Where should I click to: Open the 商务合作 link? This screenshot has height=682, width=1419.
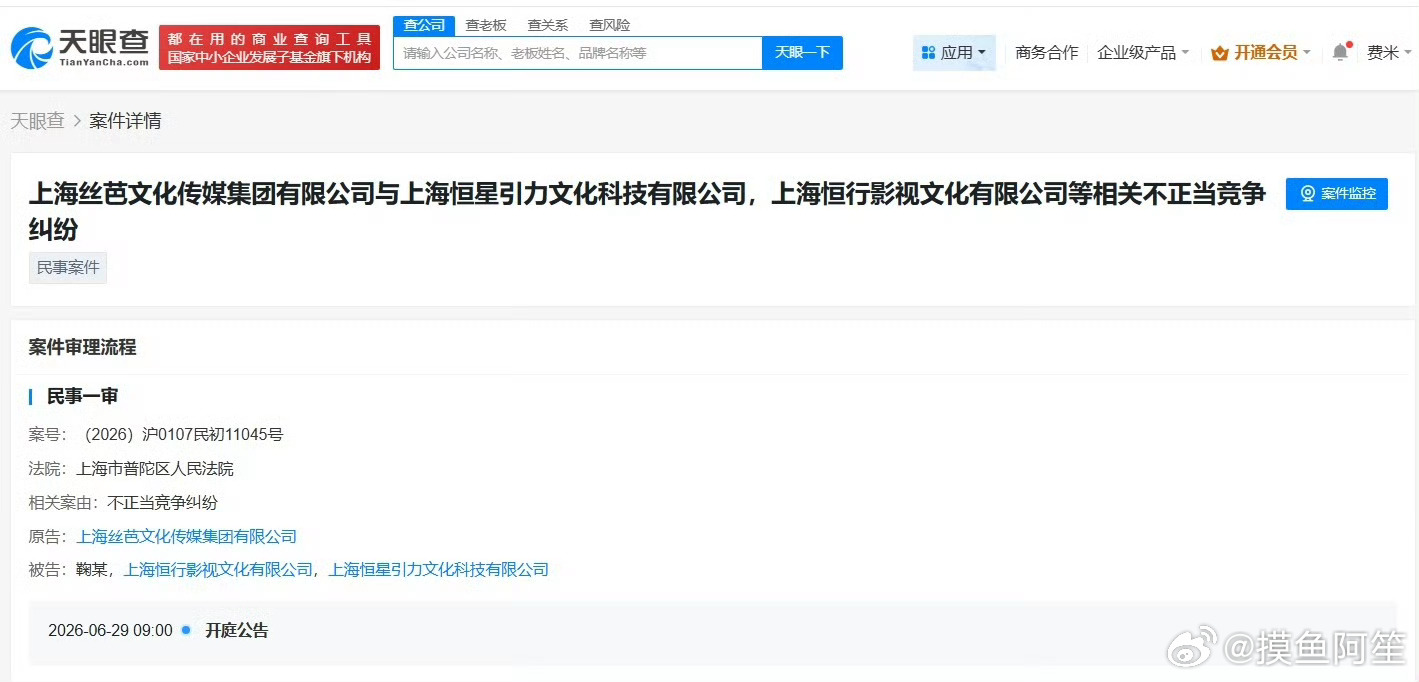(1046, 53)
